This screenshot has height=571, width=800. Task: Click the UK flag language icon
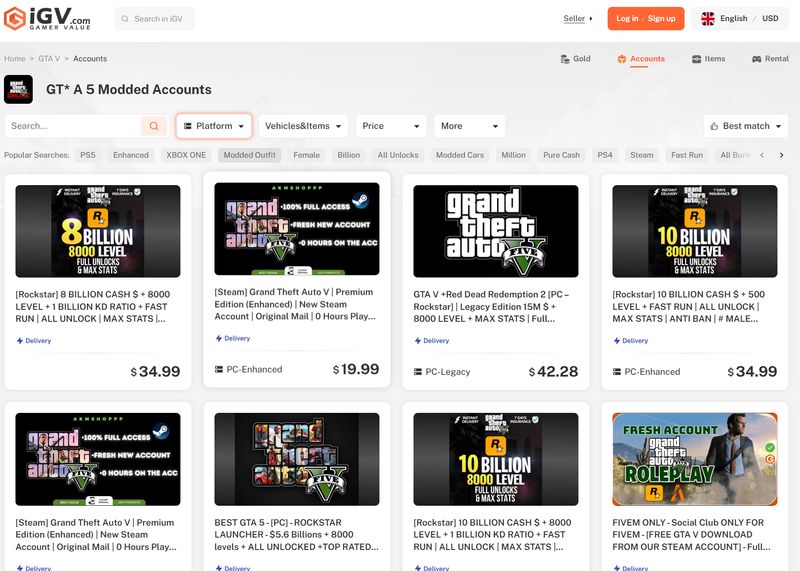coord(708,19)
